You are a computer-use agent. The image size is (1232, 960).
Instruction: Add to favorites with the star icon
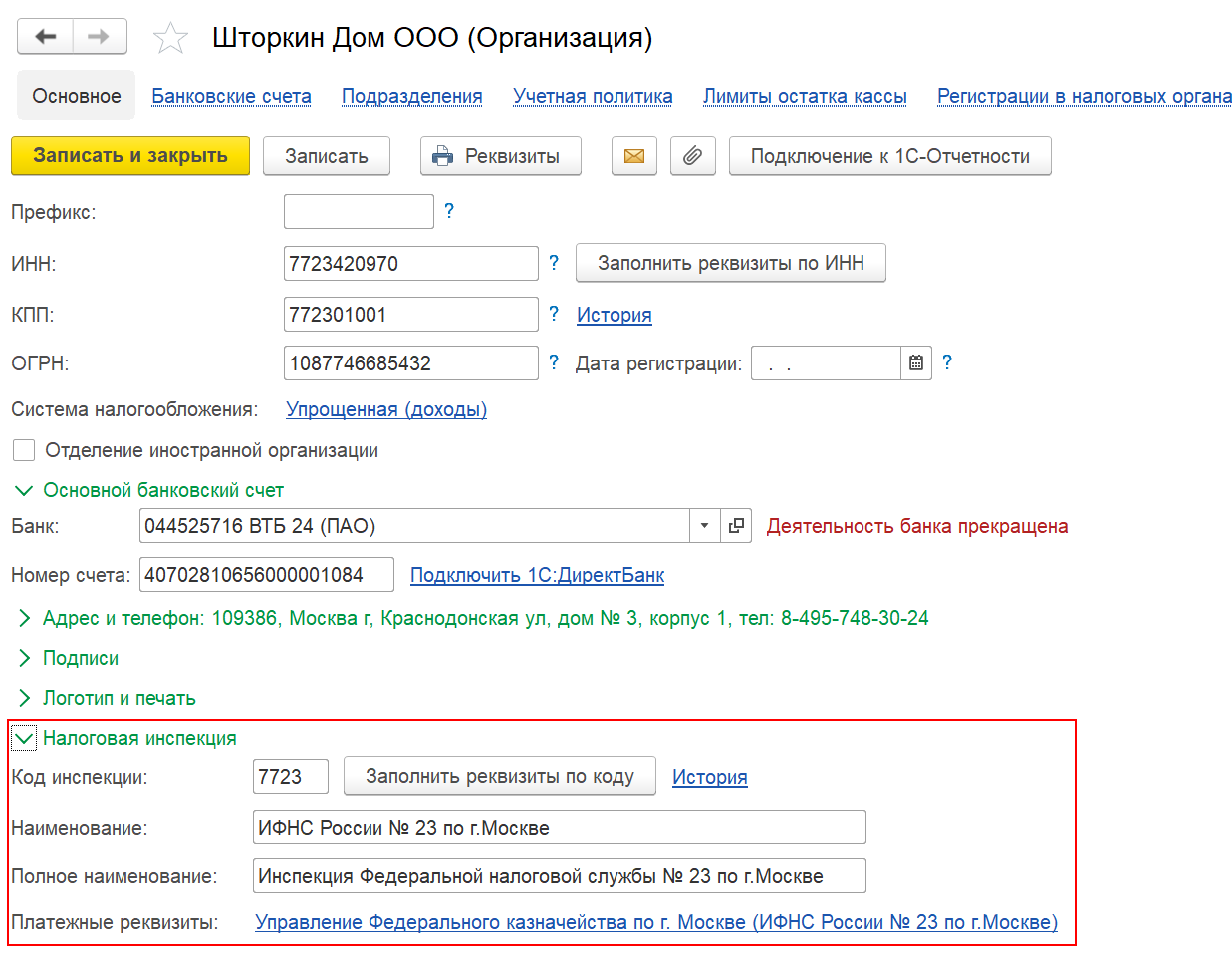tap(170, 39)
